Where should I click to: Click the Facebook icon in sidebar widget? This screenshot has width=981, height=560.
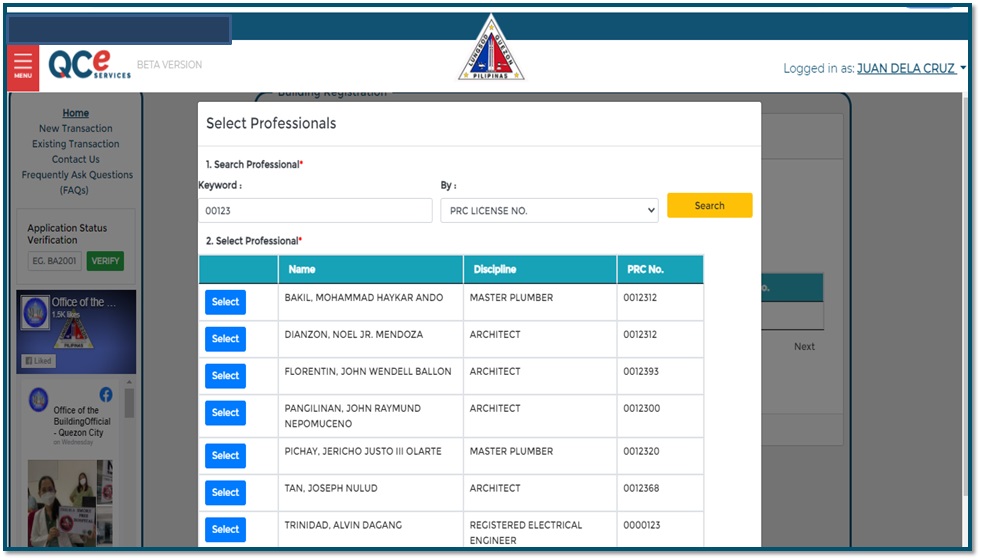click(x=106, y=396)
